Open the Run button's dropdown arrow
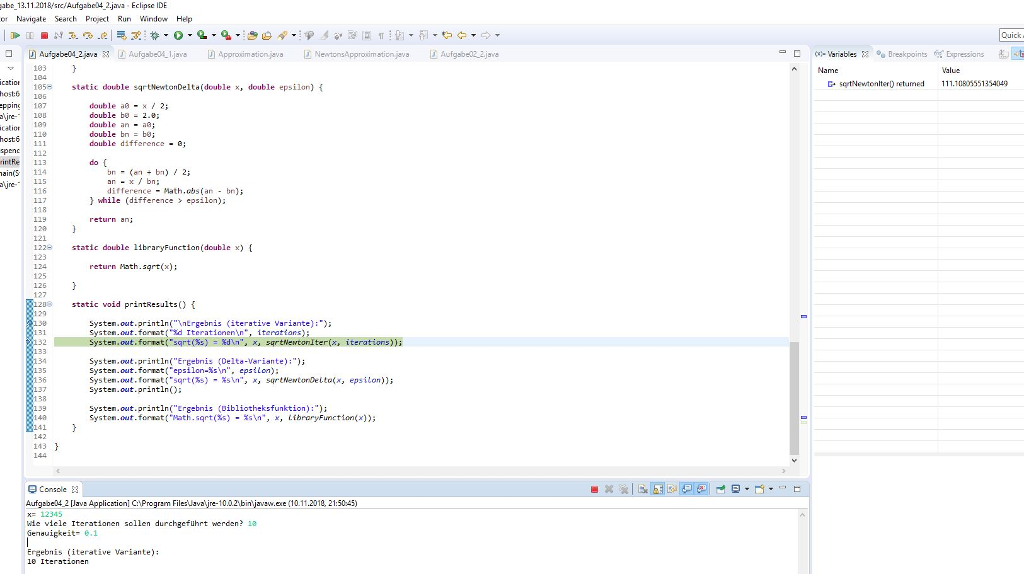The width and height of the screenshot is (1024, 574). click(188, 35)
